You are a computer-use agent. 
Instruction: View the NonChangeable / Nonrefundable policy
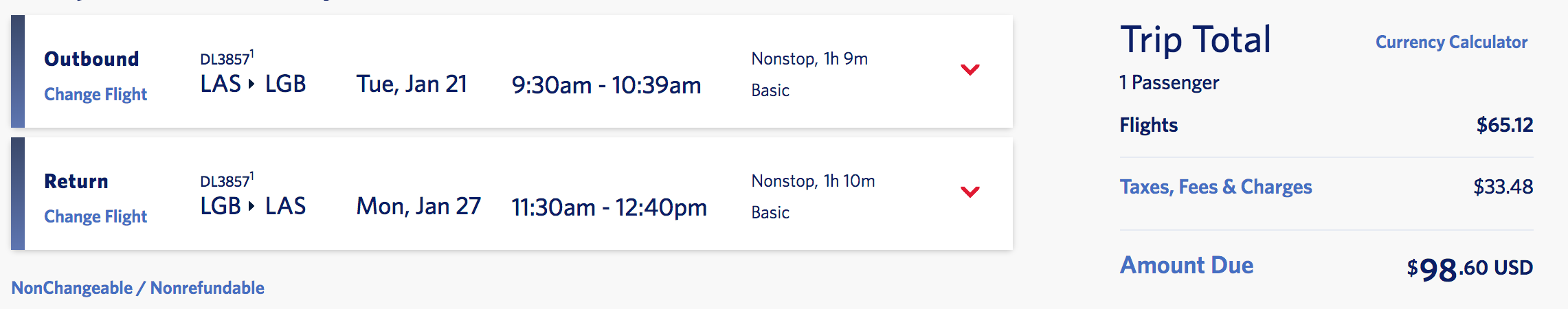coord(137,288)
